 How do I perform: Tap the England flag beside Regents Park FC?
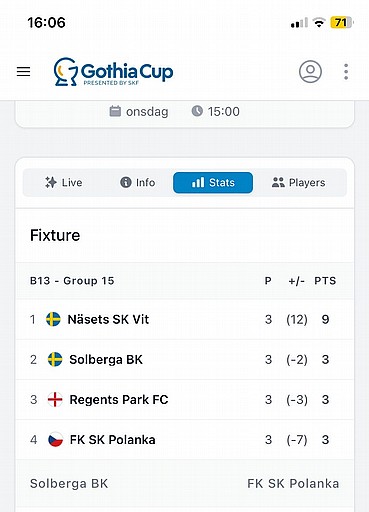55,399
